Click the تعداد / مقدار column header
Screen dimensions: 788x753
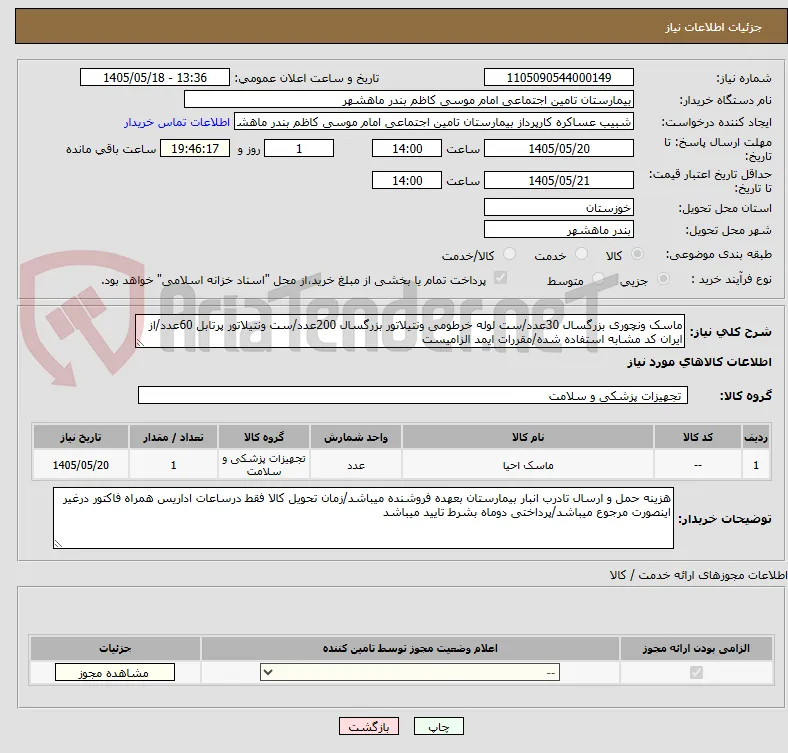[173, 437]
